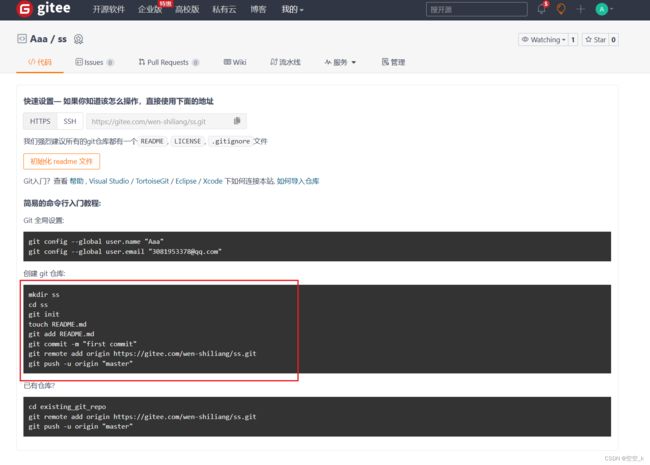Viewport: 650px width, 465px height.
Task: Open the 开源软件 menu item
Action: (x=108, y=9)
